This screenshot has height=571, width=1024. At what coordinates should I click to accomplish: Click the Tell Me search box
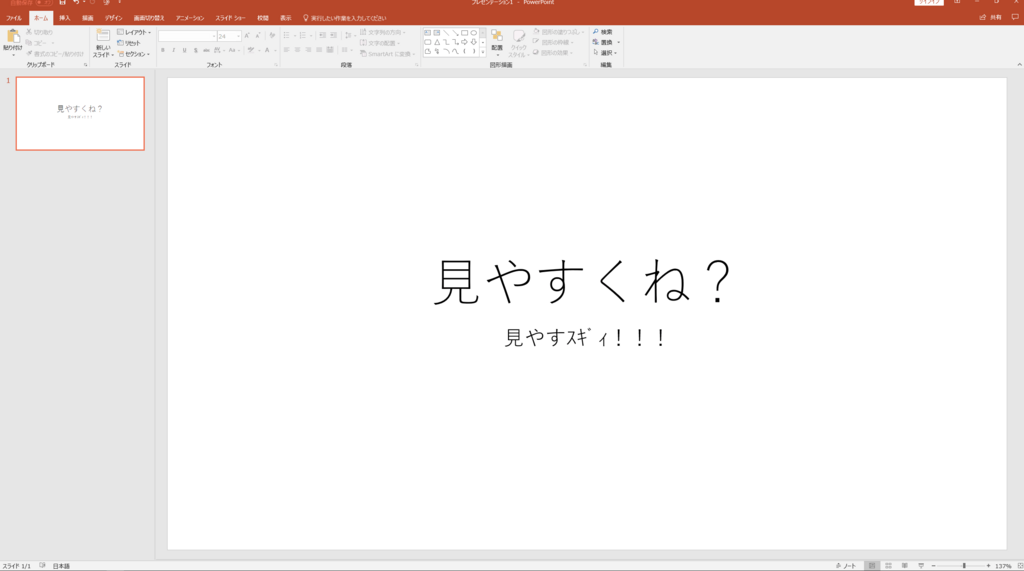coord(345,18)
